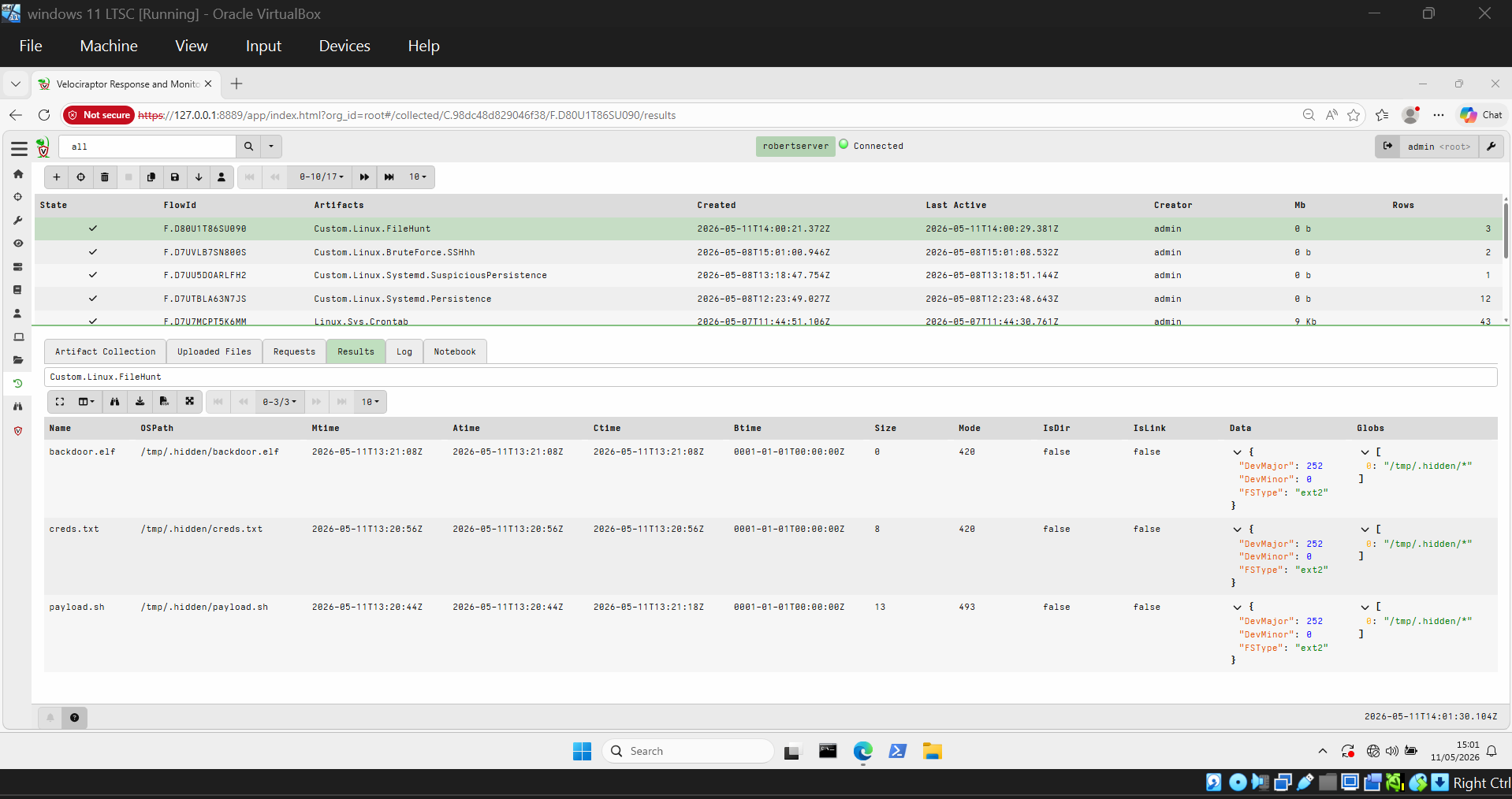
Task: Switch to the Uploaded Files tab
Action: 214,351
